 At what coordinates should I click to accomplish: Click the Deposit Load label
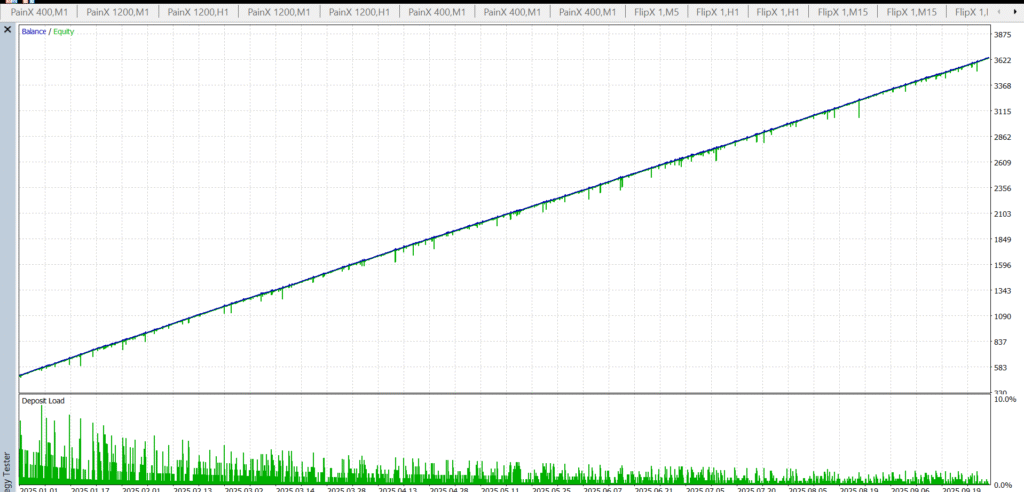(43, 401)
